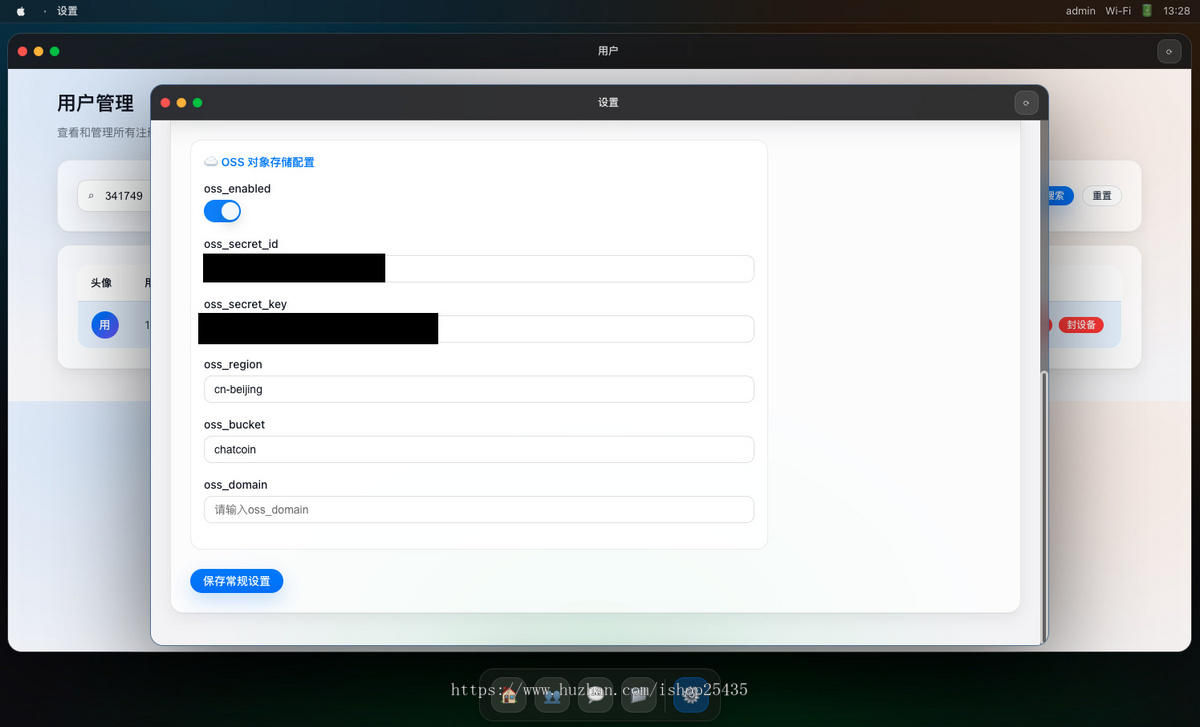
Task: Click the oss_bucket label
Action: [x=234, y=425]
